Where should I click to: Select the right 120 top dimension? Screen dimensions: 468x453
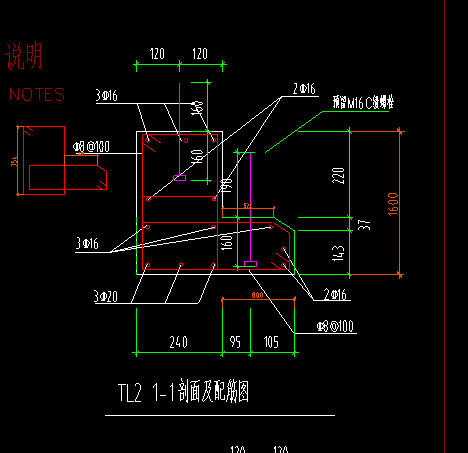tap(200, 54)
